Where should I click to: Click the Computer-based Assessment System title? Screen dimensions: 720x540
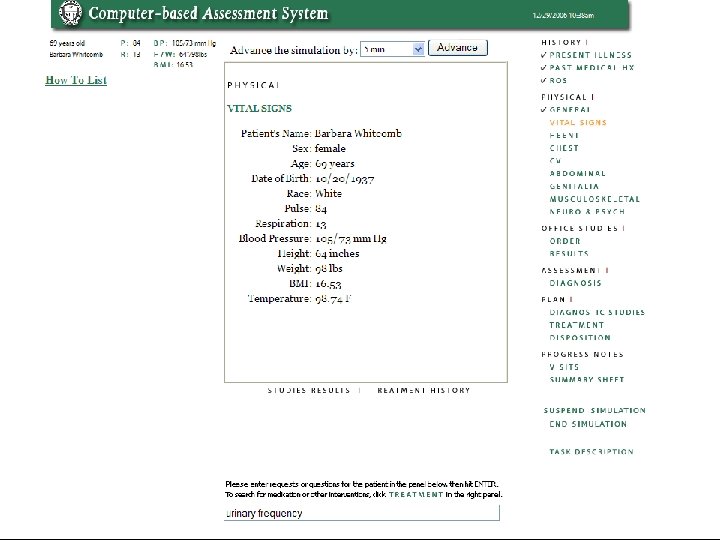click(x=208, y=13)
